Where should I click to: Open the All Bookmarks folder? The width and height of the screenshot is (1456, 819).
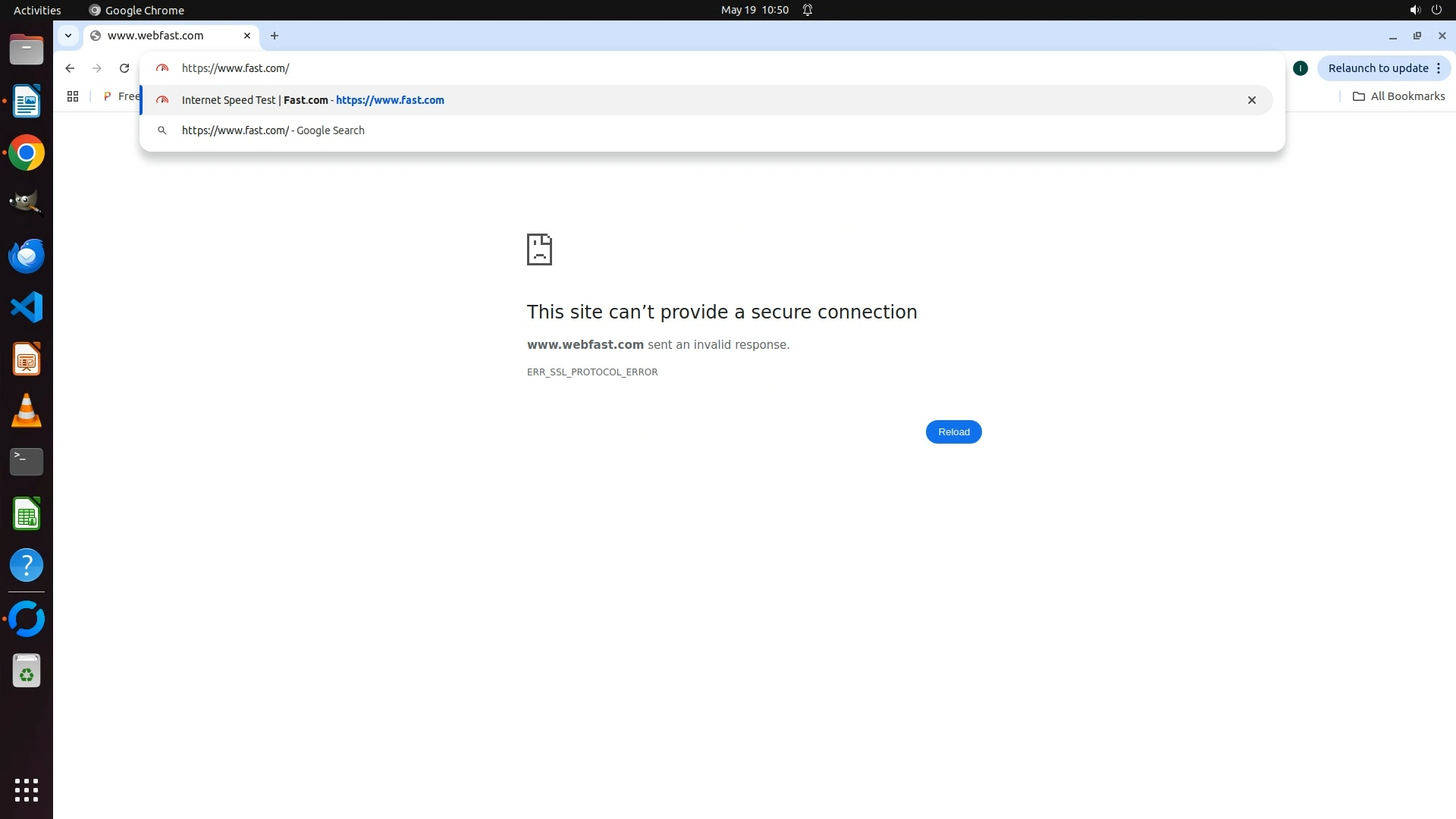click(x=1398, y=96)
